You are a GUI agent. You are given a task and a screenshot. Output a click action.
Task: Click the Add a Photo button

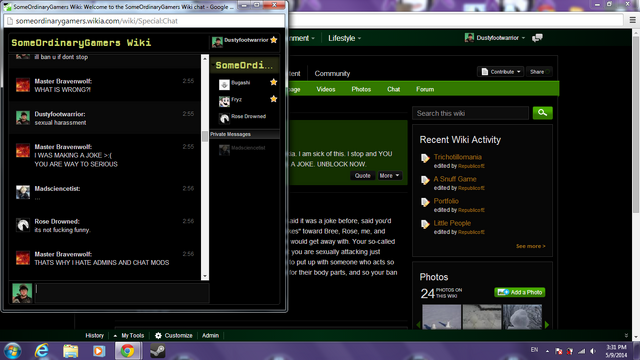coord(520,292)
